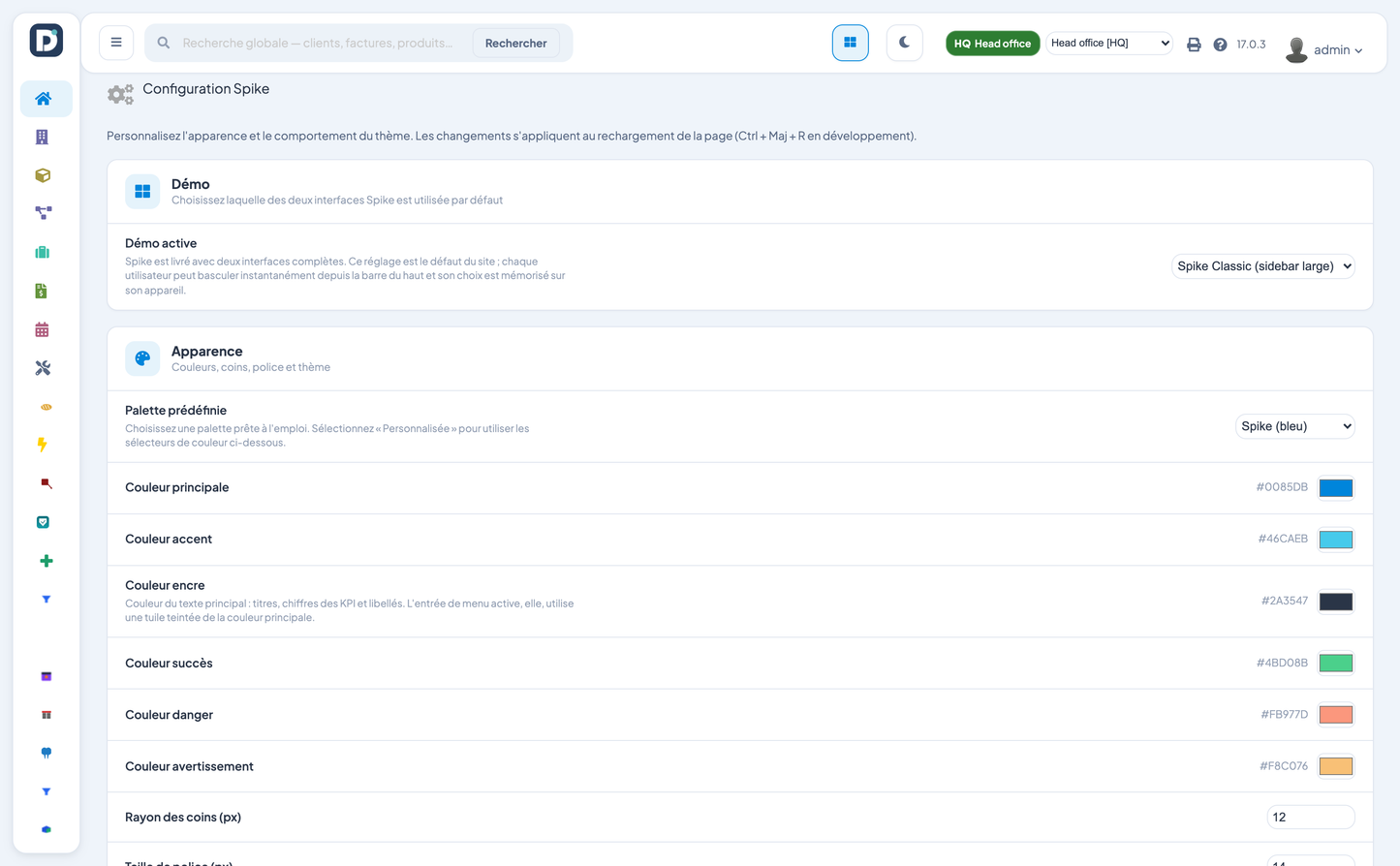Click the Couleur encre label

pos(165,585)
